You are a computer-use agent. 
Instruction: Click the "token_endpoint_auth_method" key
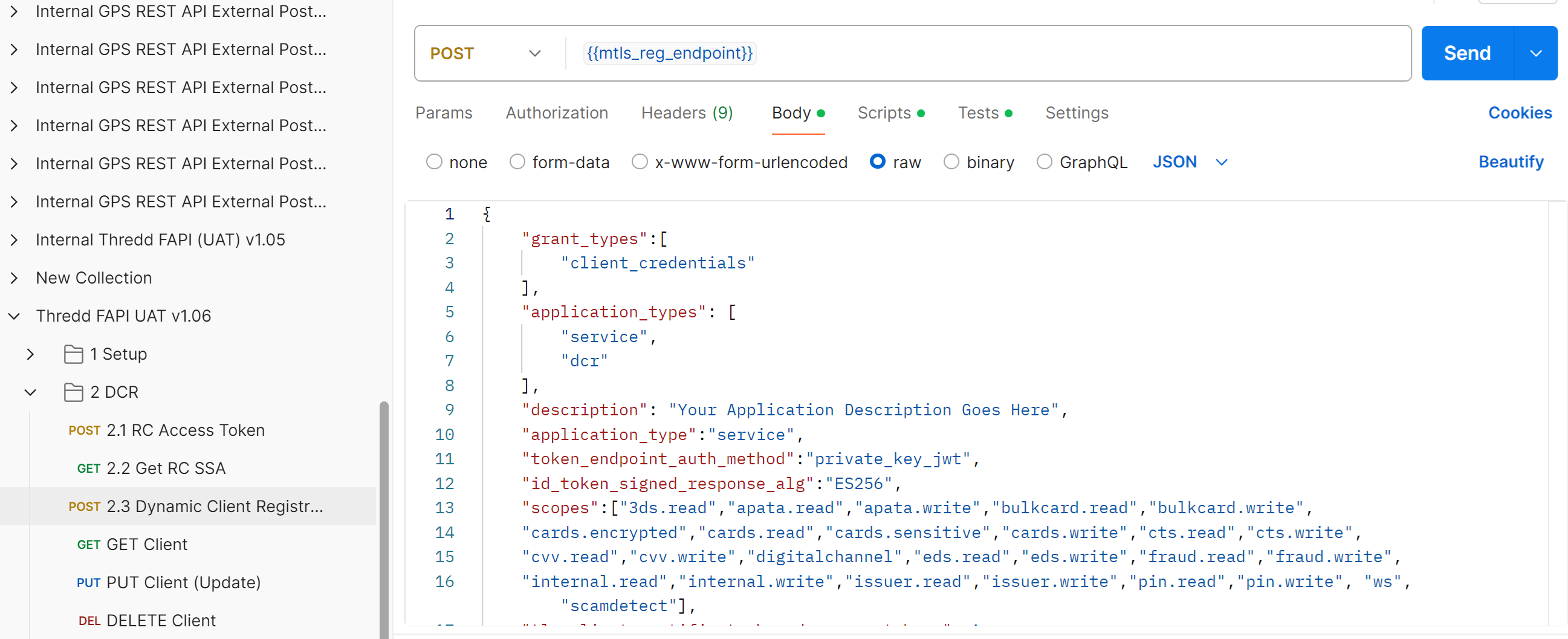tap(658, 459)
